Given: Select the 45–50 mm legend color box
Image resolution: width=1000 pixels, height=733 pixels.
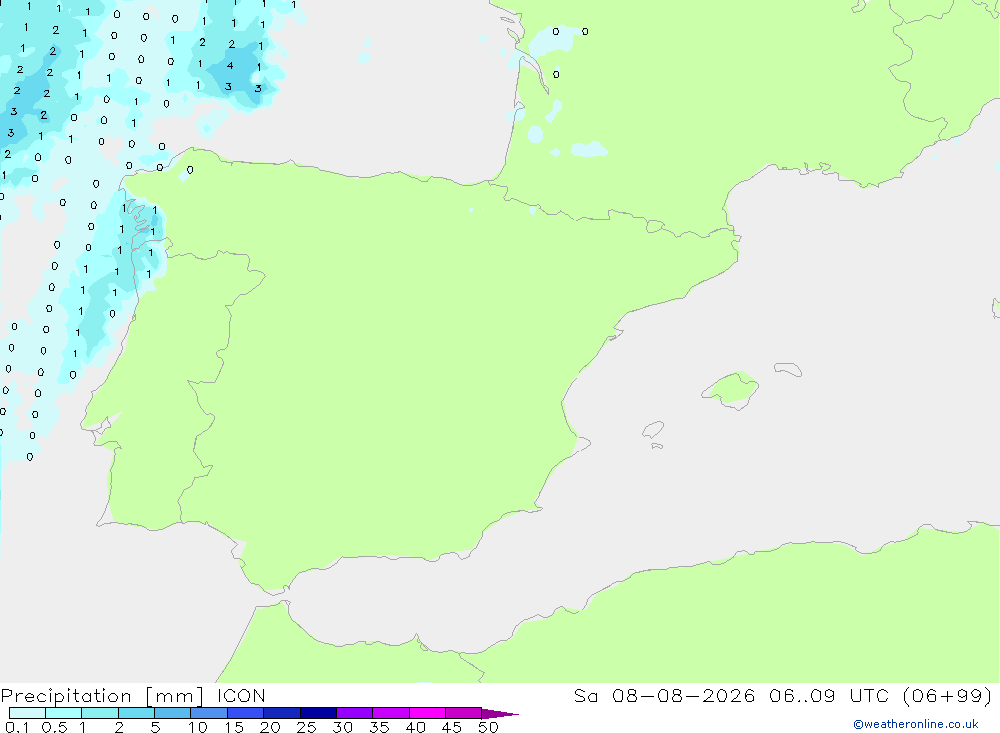Looking at the screenshot, I should (463, 713).
